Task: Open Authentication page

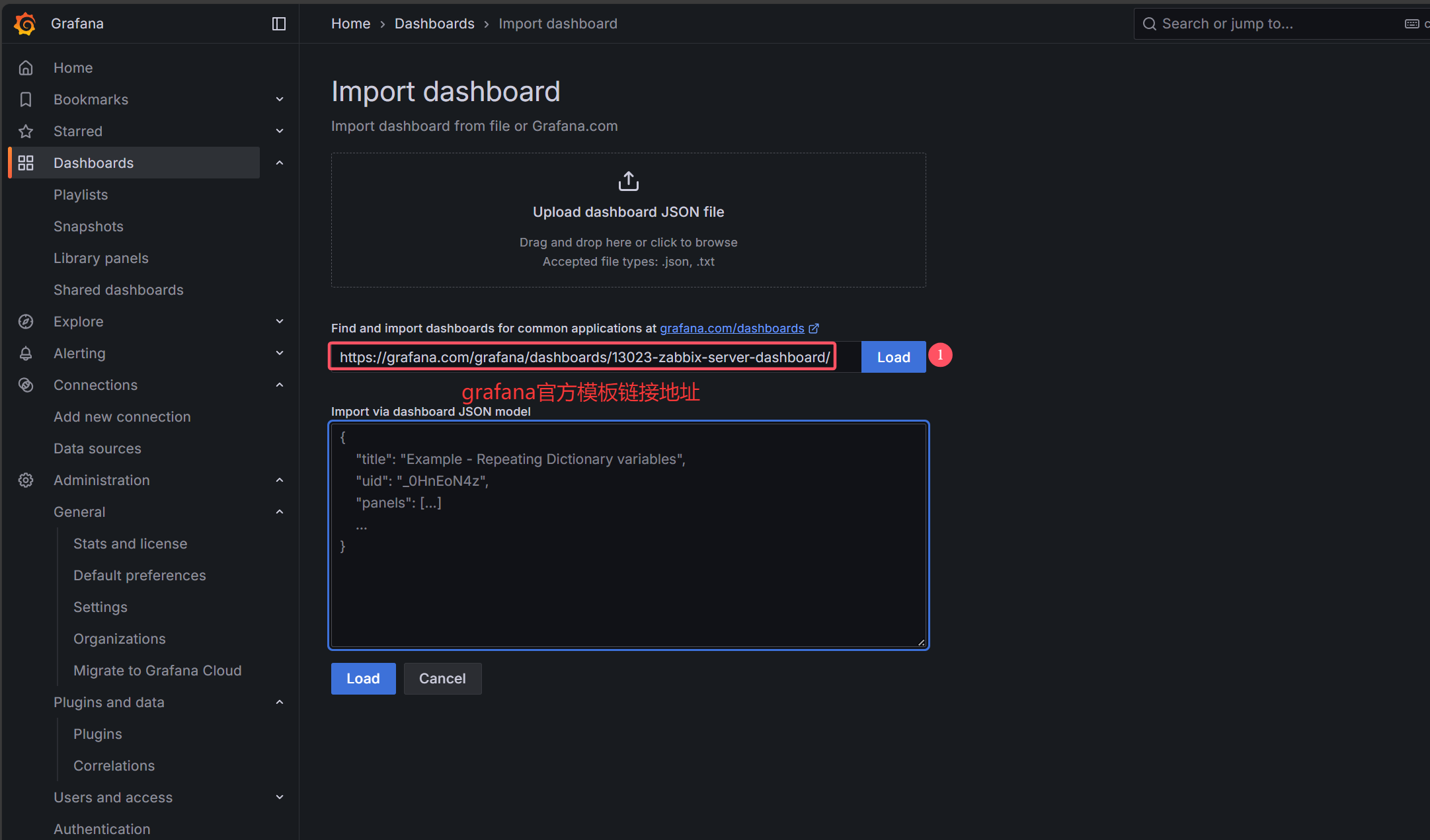Action: coord(102,829)
